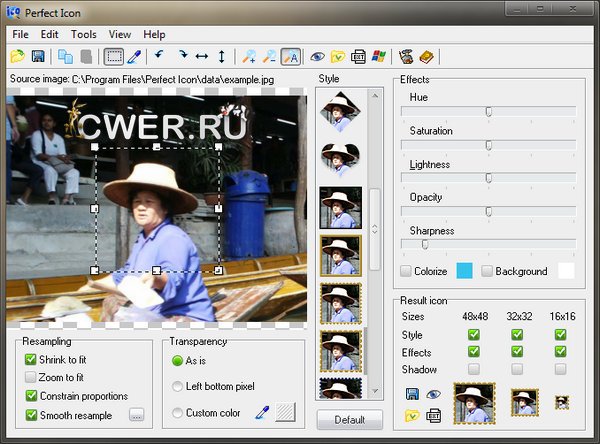
Task: Select the Custom color transparency option
Action: 178,412
